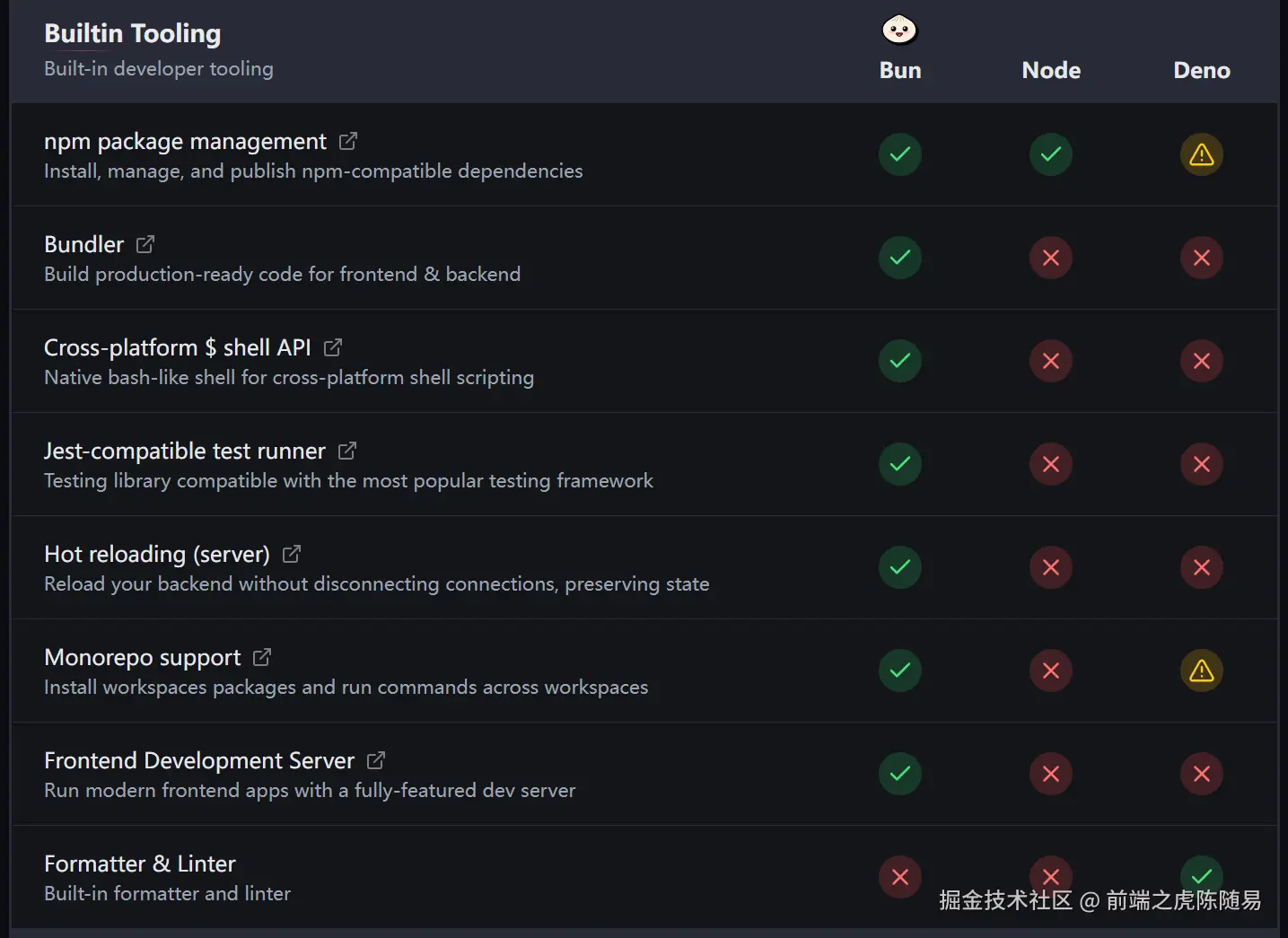Viewport: 1288px width, 938px height.
Task: Click 'Build production-ready code for frontend & backend' text
Action: click(282, 274)
